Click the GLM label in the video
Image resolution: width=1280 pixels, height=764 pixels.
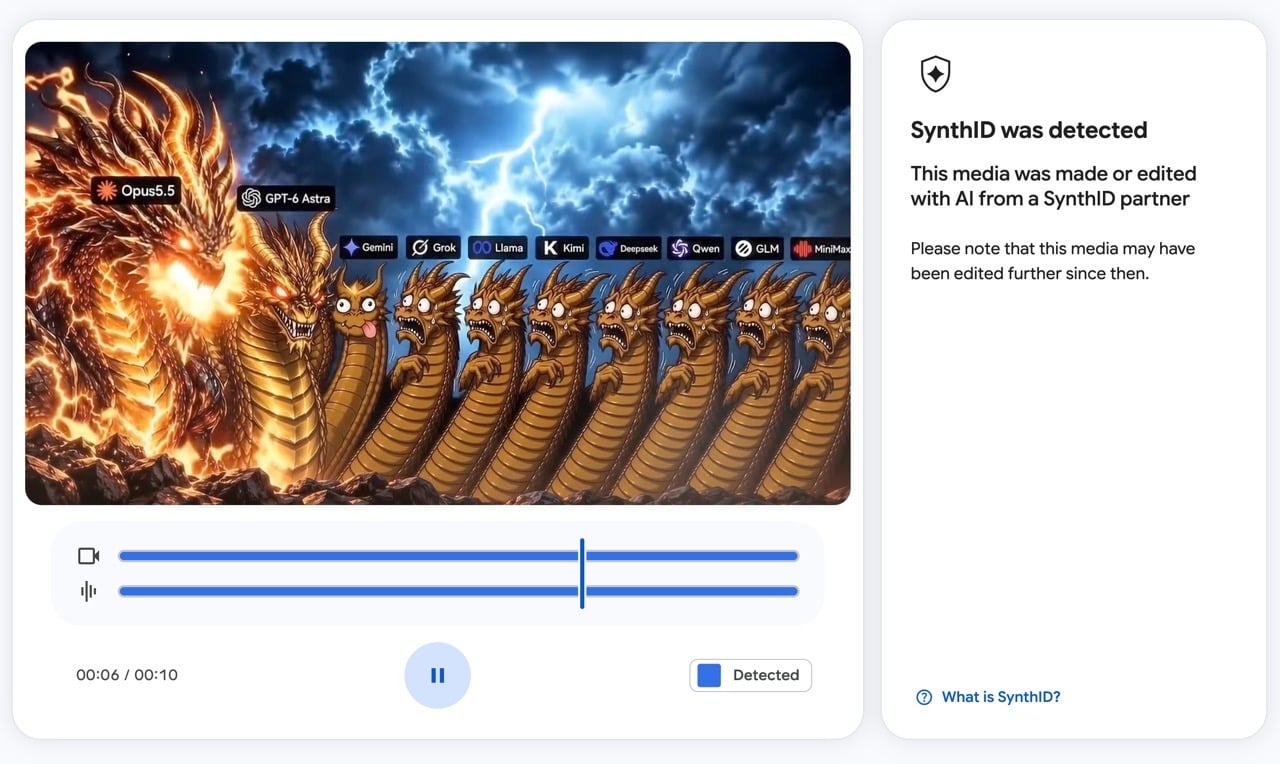click(757, 248)
